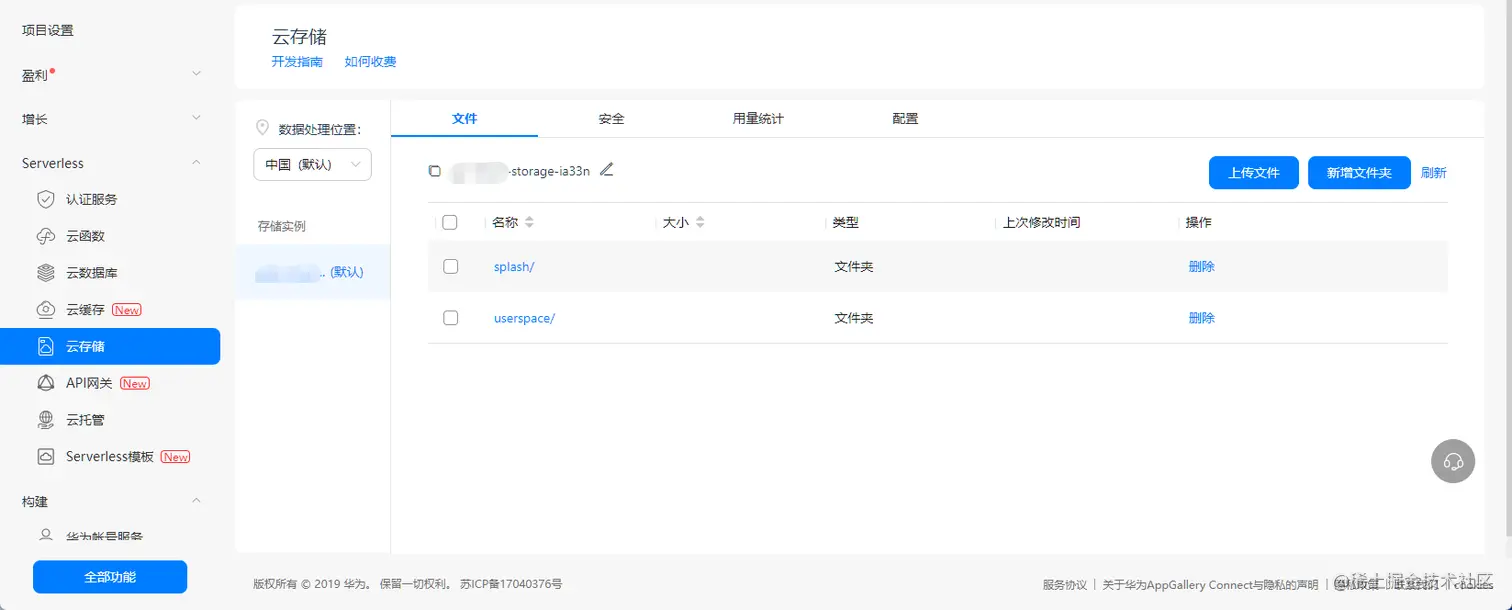Go to 云缓存 marked as New
Viewport: 1512px width, 610px height.
point(84,309)
